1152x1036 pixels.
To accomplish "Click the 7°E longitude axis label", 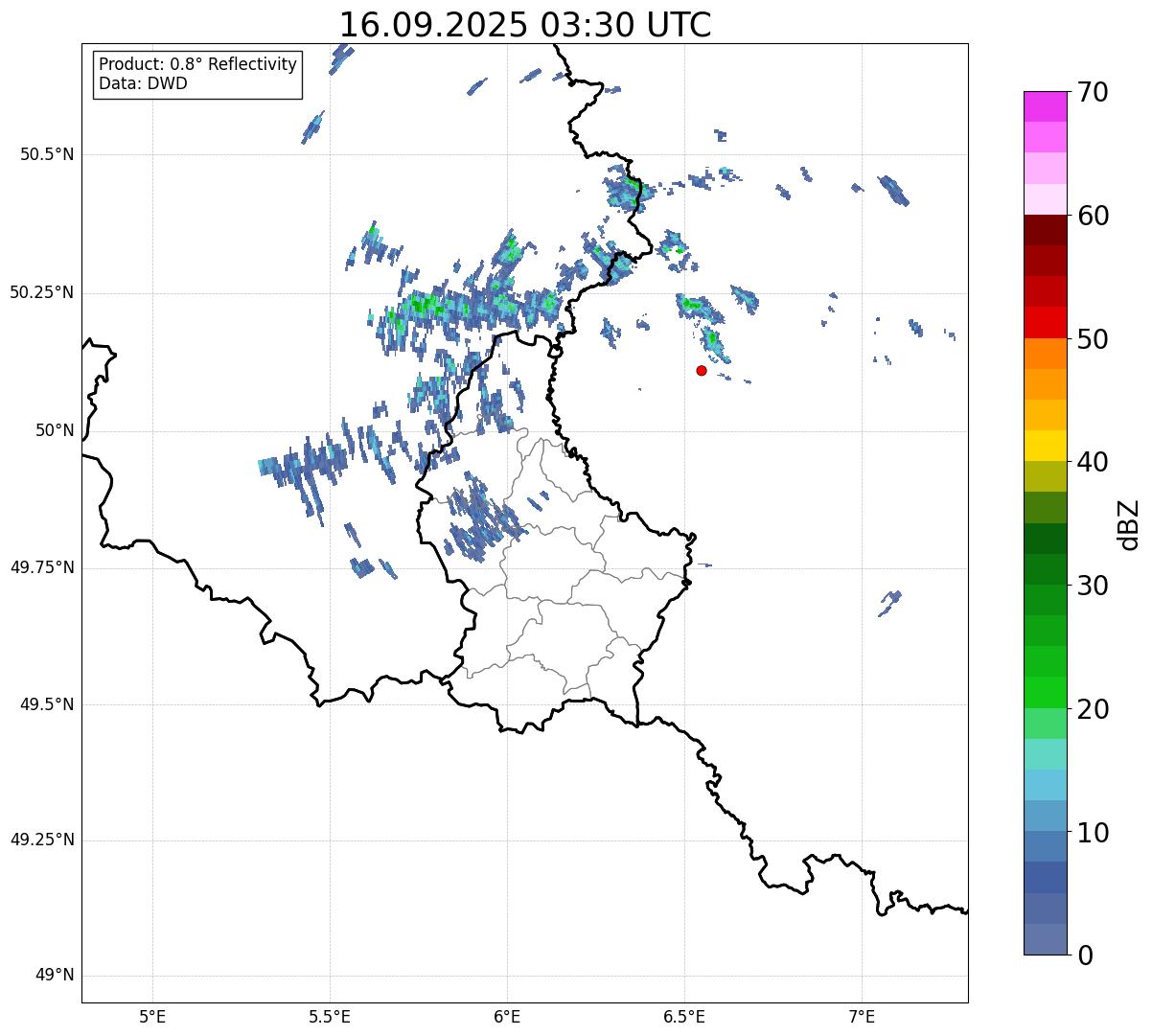I will point(862,1016).
